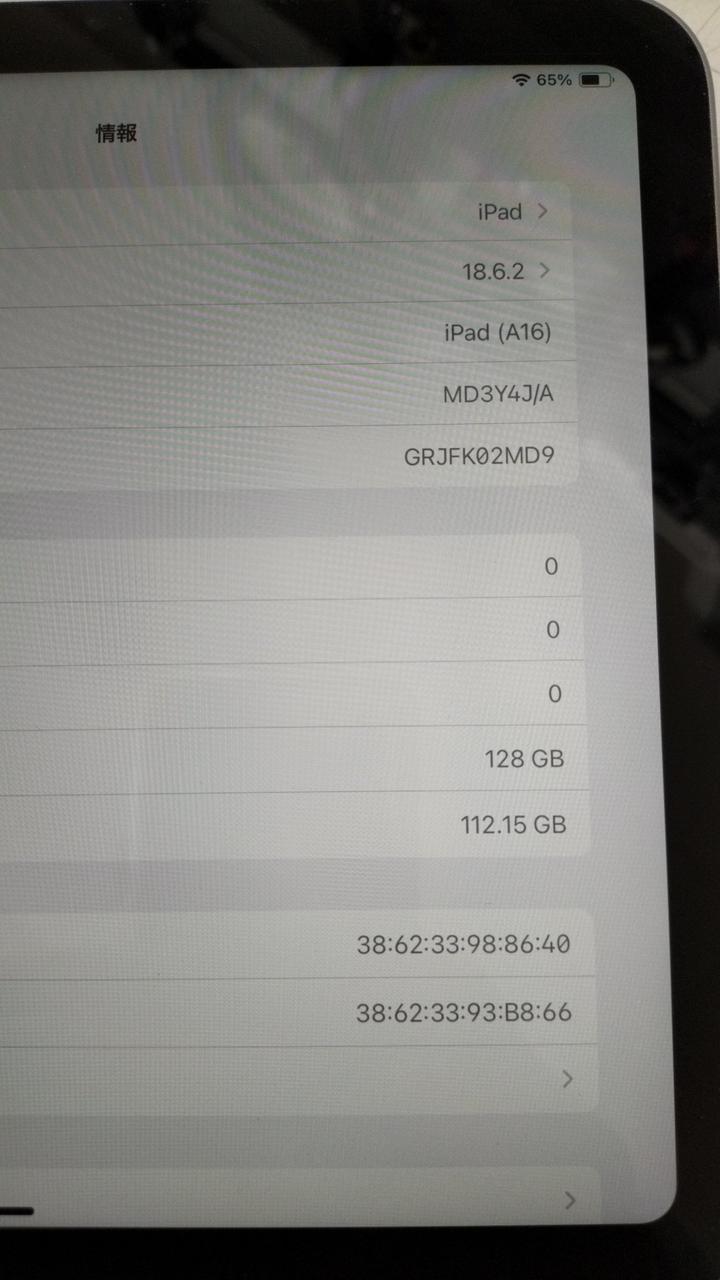The image size is (720, 1280).
Task: Tap the third 0 count row
Action: tap(293, 694)
